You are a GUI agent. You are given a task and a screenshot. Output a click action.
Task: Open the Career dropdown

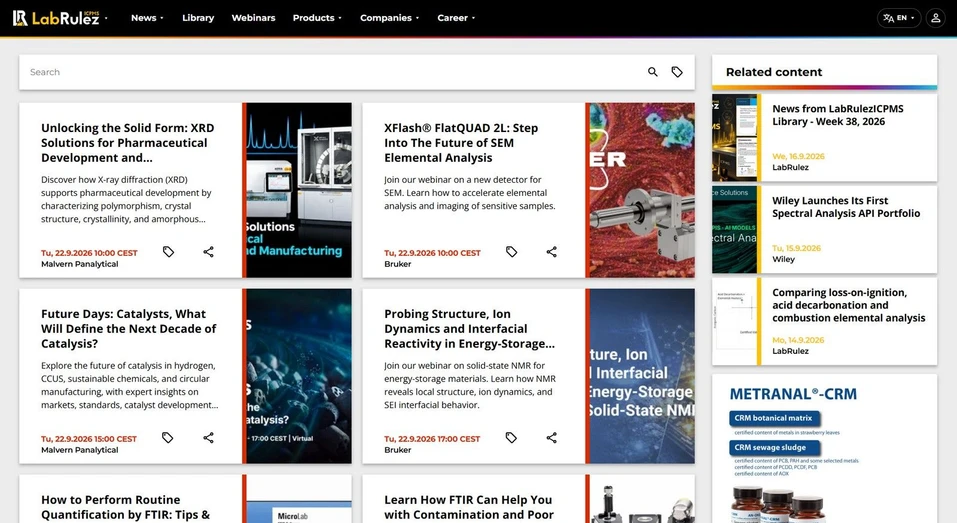456,18
